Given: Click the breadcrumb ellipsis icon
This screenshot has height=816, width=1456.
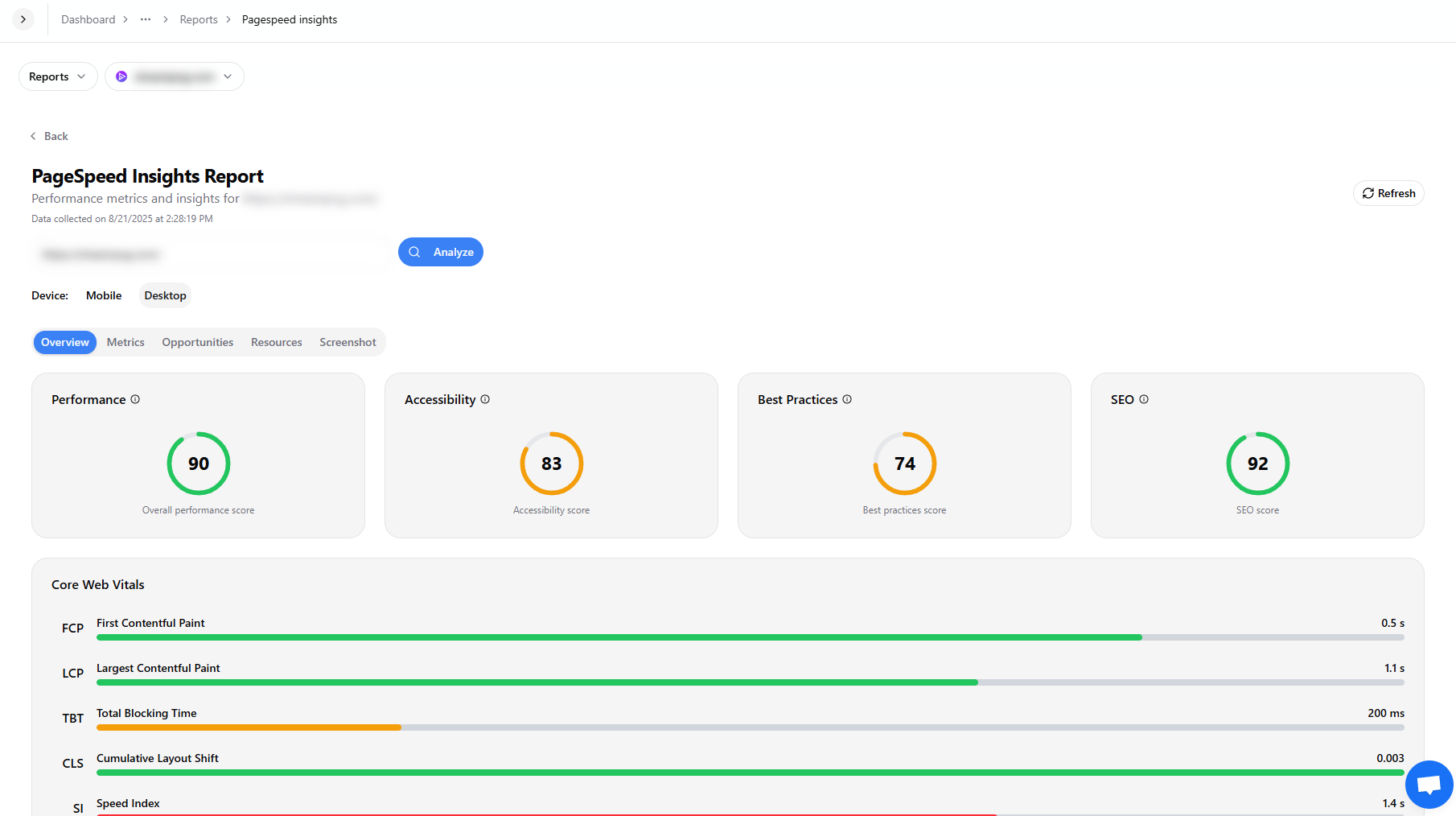Looking at the screenshot, I should pos(146,19).
